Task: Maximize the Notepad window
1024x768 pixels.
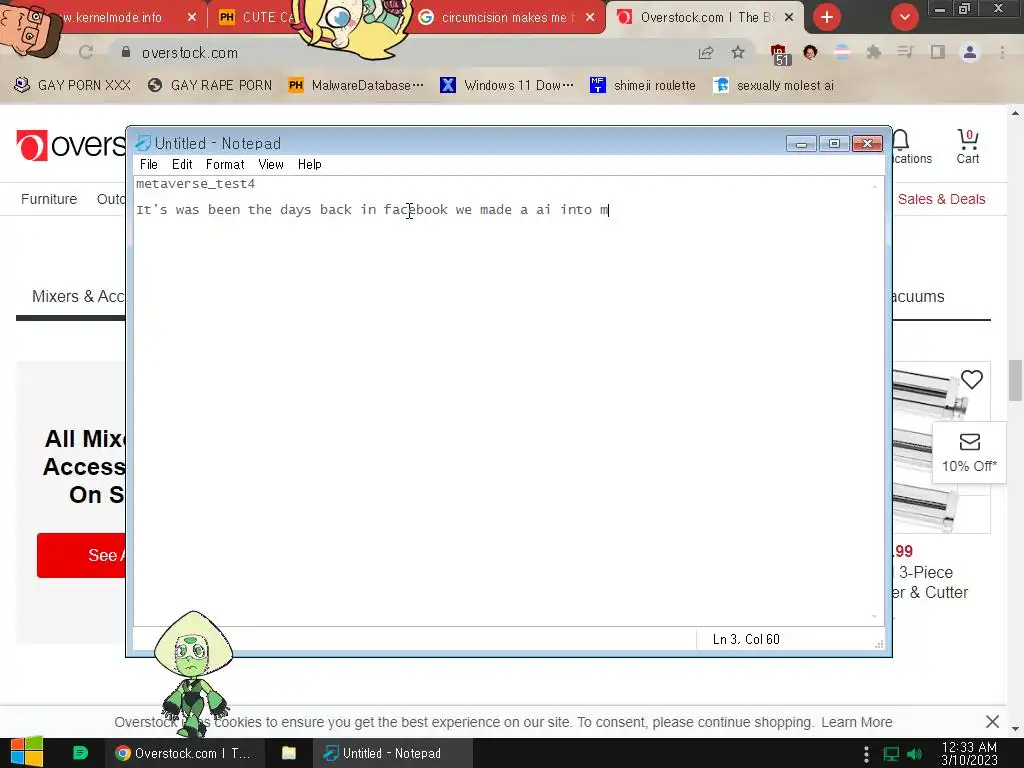Action: pos(834,144)
